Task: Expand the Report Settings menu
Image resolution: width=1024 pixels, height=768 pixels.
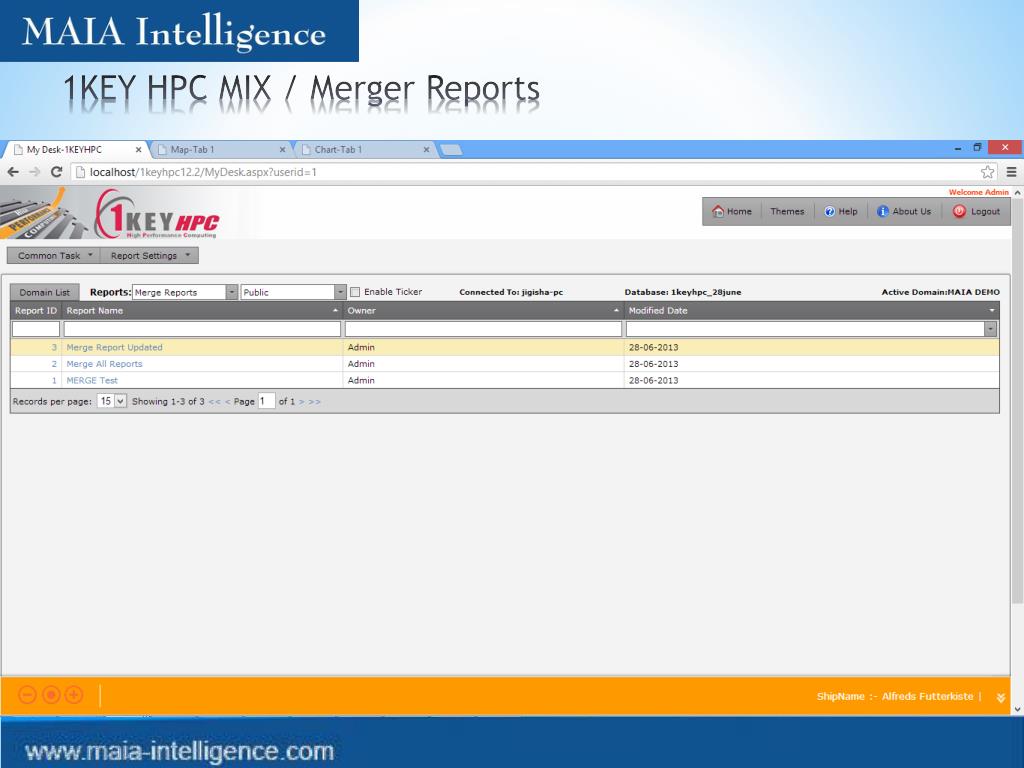Action: [x=150, y=255]
